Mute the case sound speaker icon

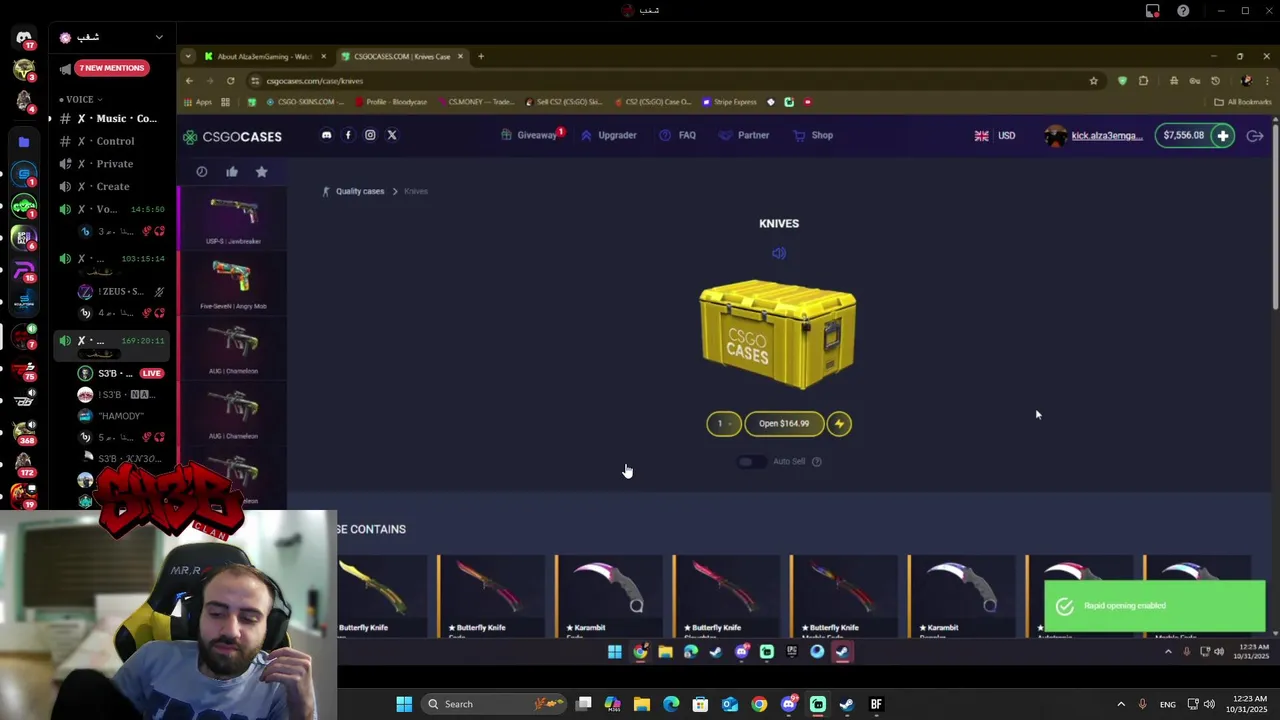click(779, 253)
